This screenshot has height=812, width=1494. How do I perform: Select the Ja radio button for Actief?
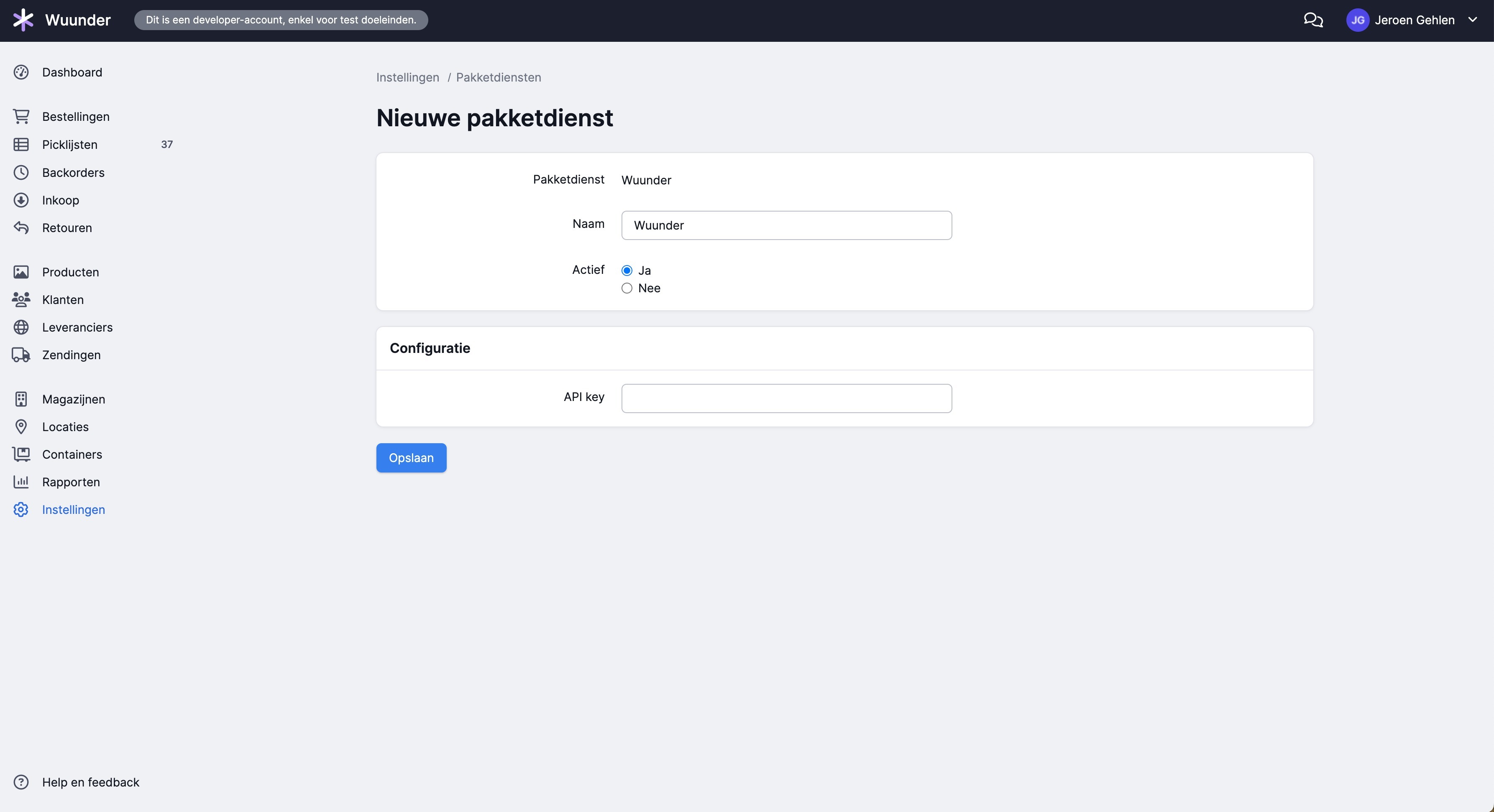point(627,271)
